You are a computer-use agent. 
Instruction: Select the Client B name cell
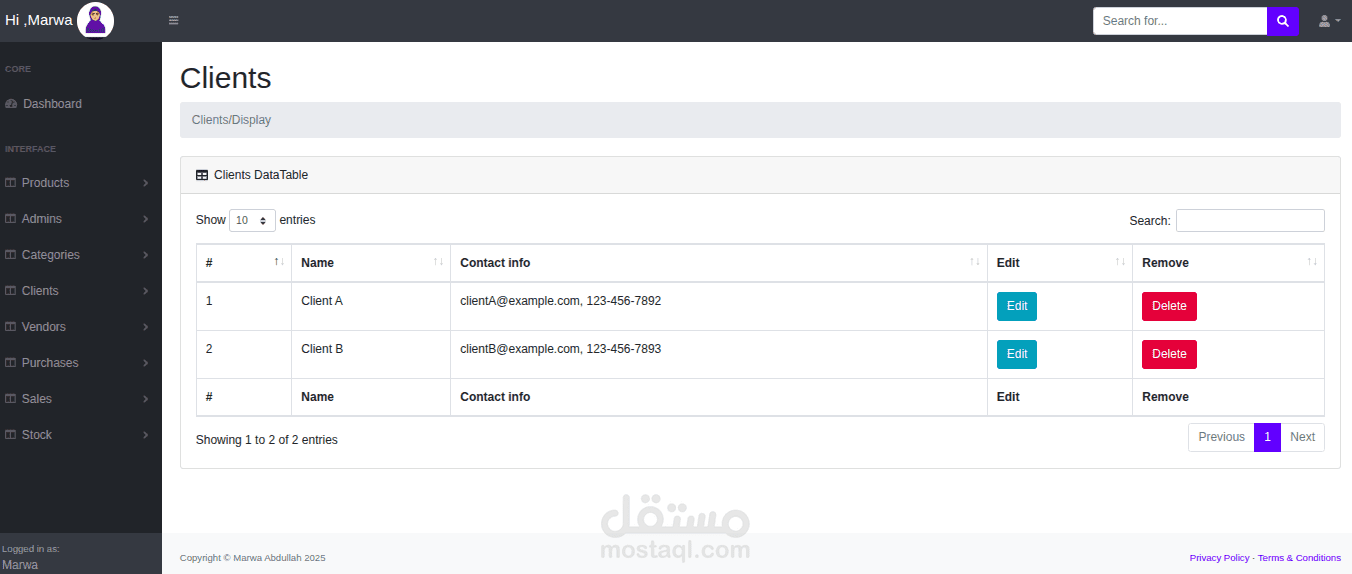coord(371,354)
